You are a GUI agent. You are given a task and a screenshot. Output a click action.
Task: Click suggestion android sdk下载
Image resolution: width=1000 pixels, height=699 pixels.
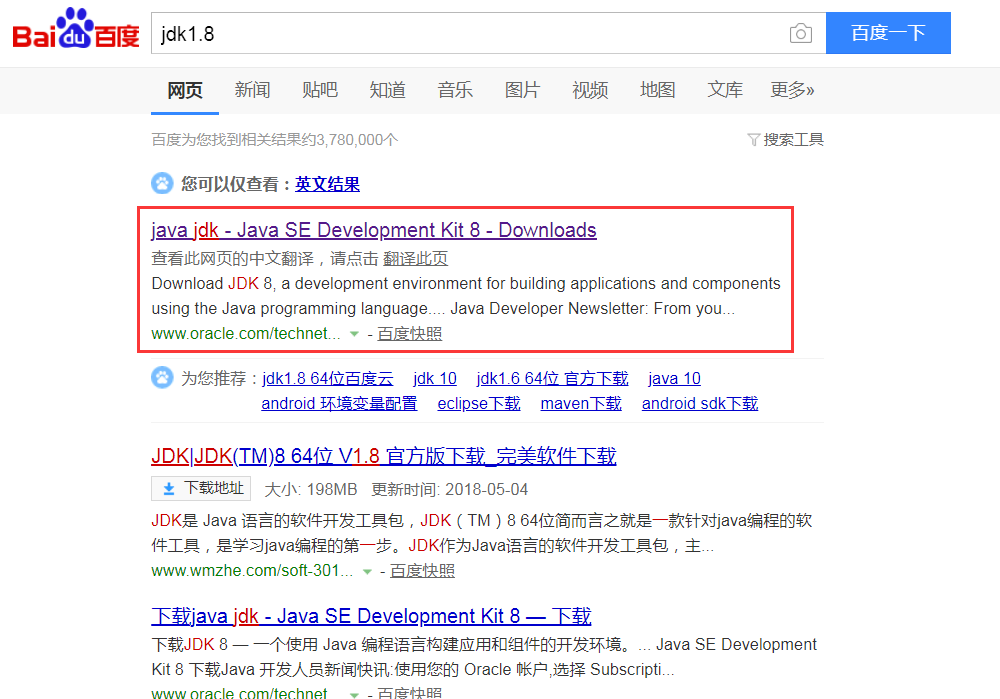click(x=700, y=404)
